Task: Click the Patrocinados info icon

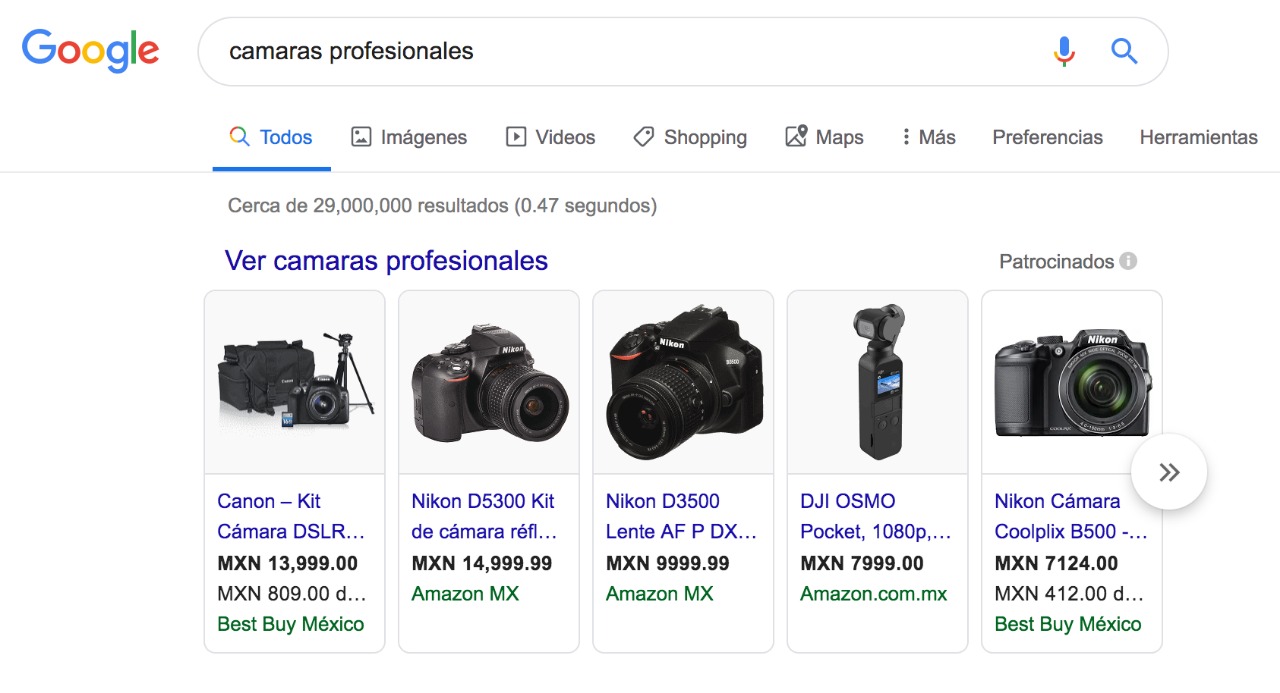Action: (x=1128, y=261)
